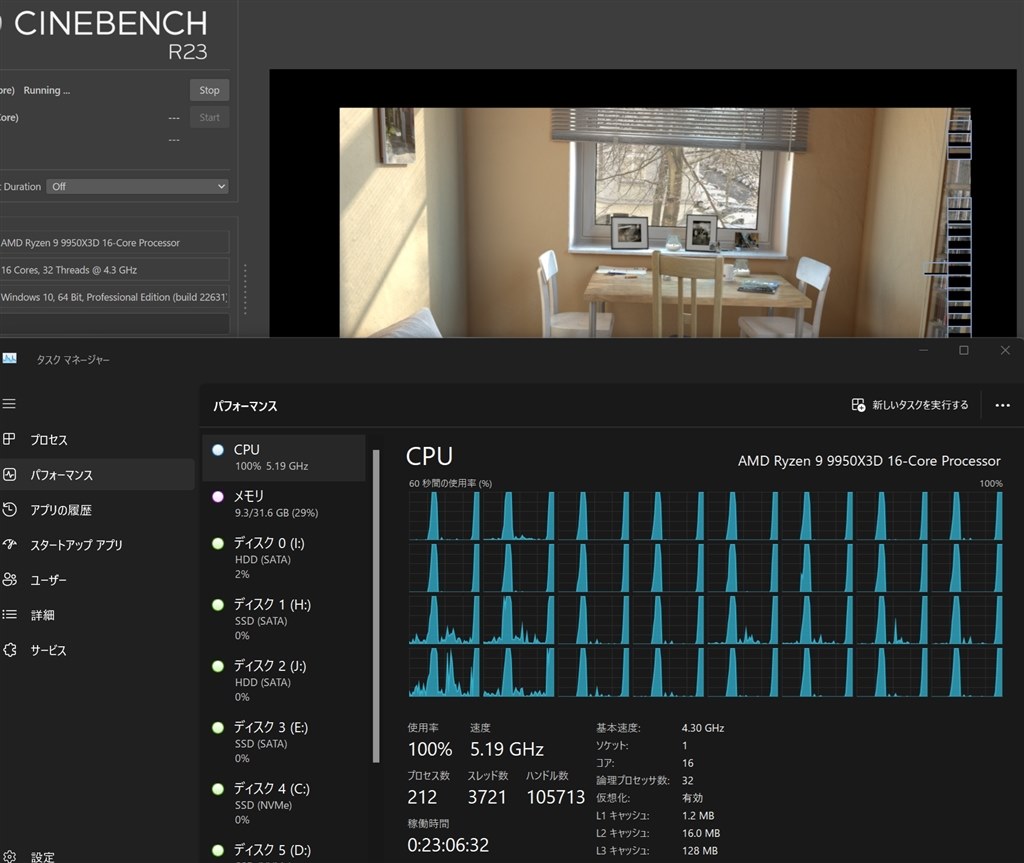The height and width of the screenshot is (863, 1024).
Task: Stop the running Cinebench multi-core test
Action: 209,90
